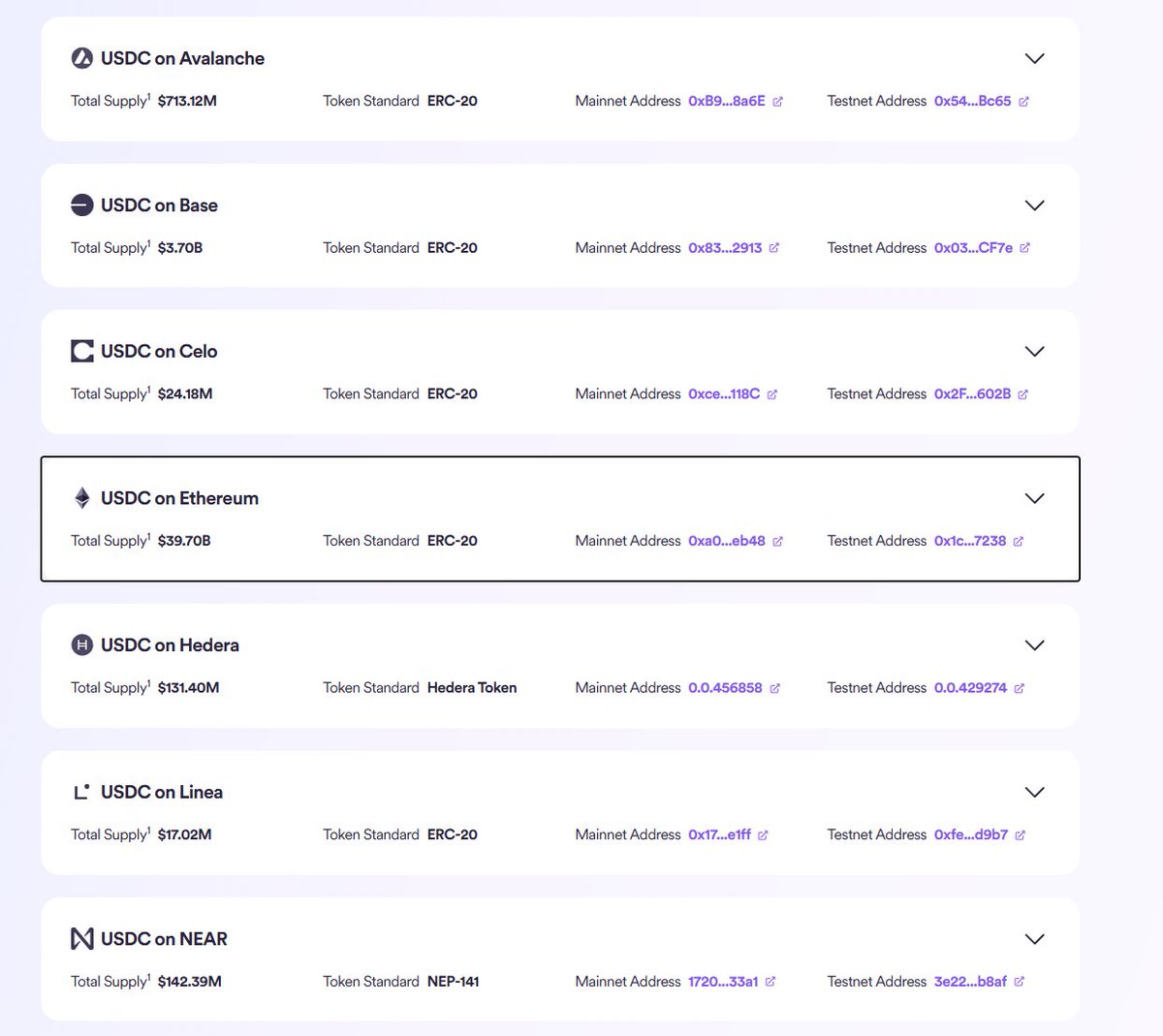Click the Linea logo icon
The width and height of the screenshot is (1163, 1036).
click(82, 792)
